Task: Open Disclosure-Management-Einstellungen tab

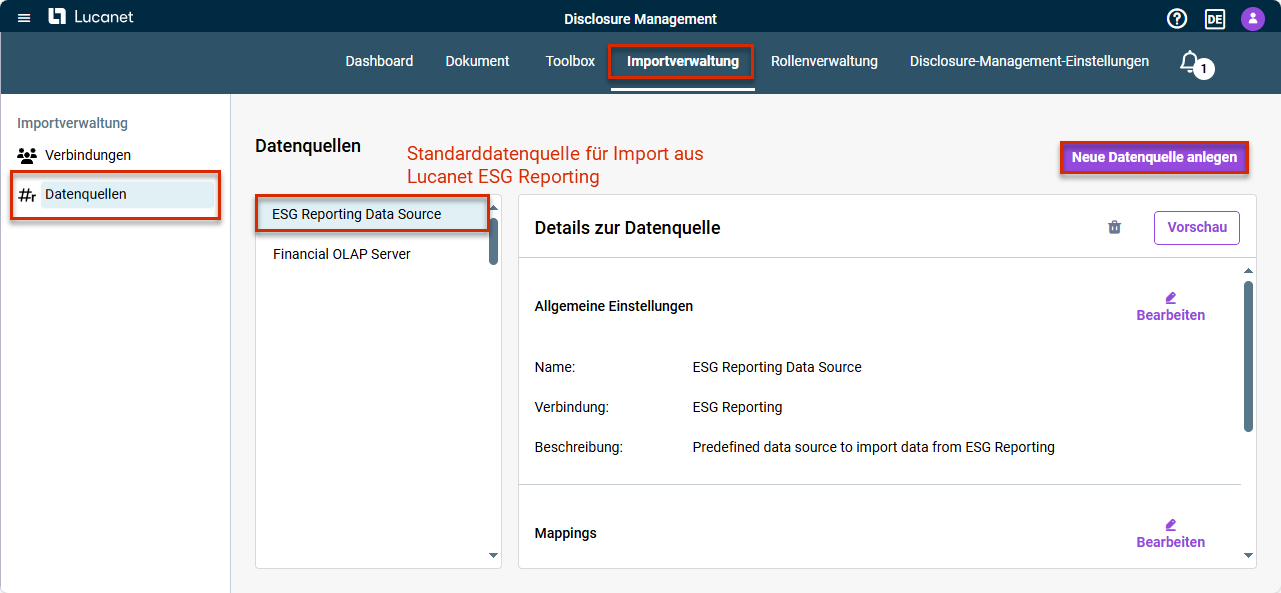Action: click(1029, 61)
